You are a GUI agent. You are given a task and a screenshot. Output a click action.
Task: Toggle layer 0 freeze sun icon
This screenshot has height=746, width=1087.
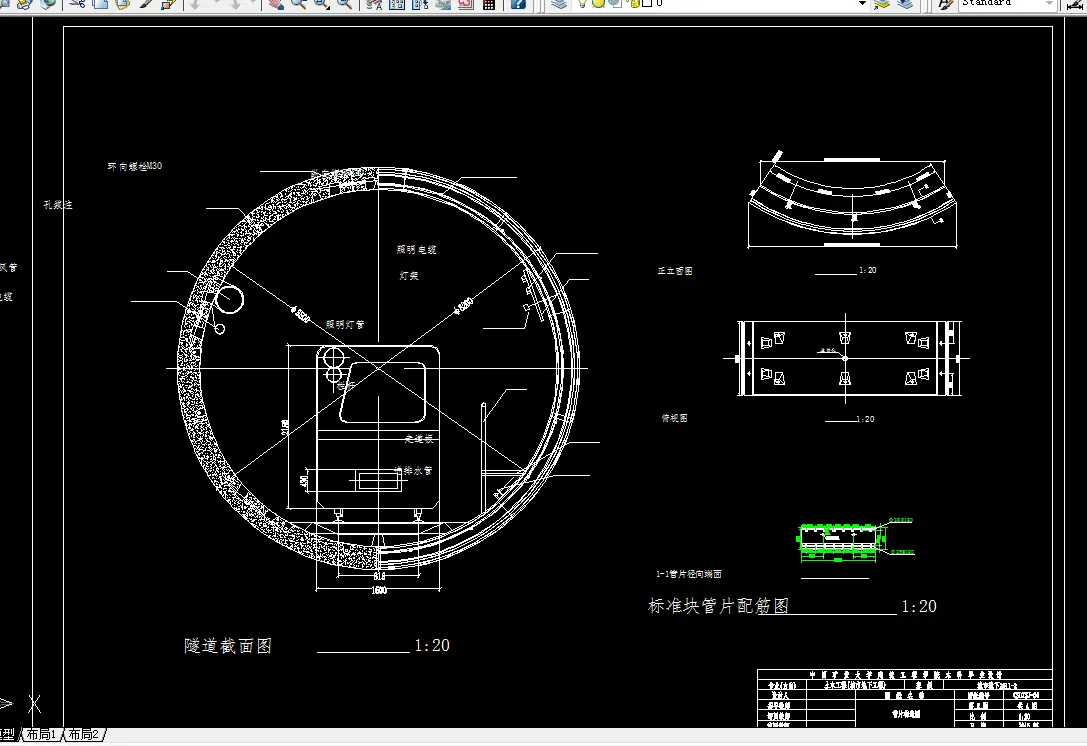pyautogui.click(x=598, y=3)
